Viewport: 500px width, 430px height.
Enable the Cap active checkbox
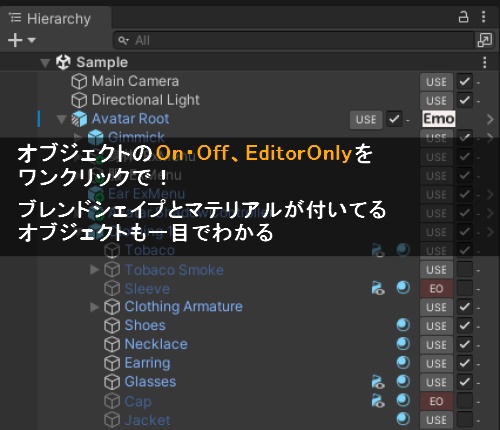click(x=465, y=401)
